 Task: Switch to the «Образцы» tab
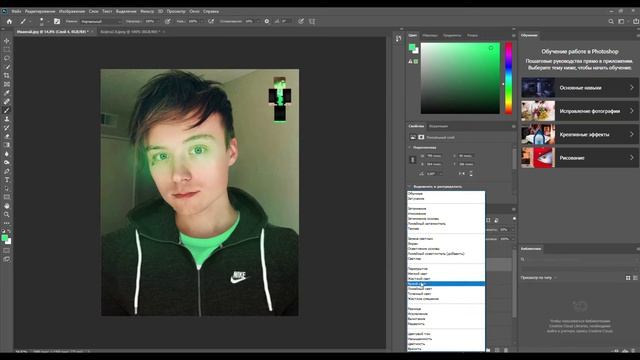pos(430,36)
